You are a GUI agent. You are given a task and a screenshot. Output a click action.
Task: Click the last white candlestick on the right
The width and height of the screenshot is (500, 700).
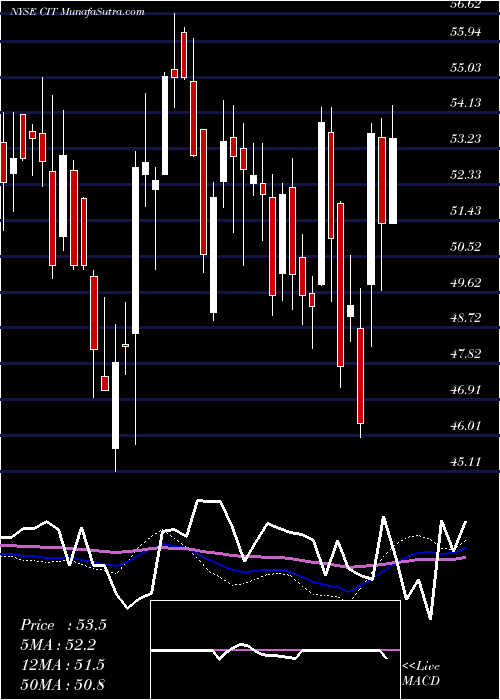393,181
